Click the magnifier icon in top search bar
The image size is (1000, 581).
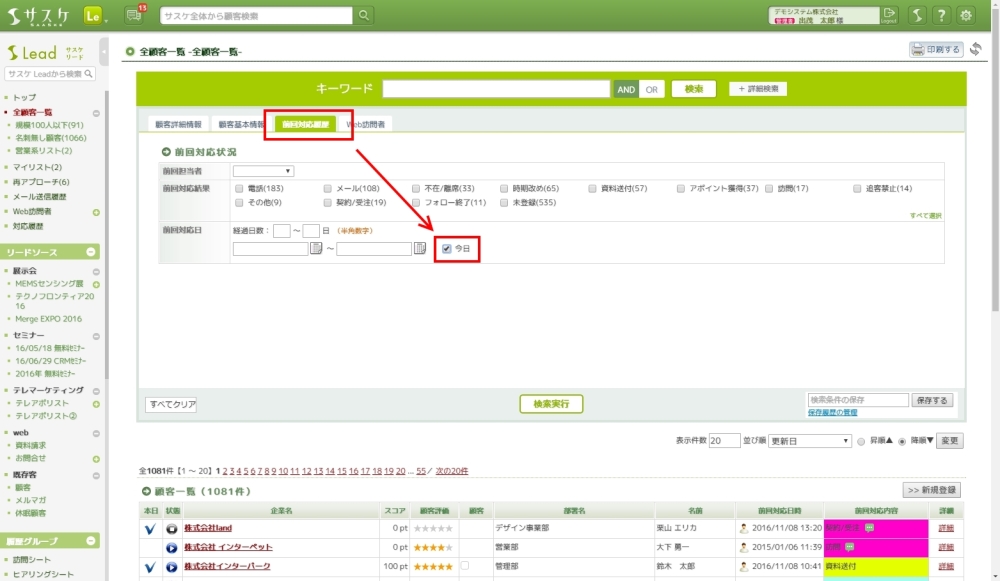coord(365,15)
